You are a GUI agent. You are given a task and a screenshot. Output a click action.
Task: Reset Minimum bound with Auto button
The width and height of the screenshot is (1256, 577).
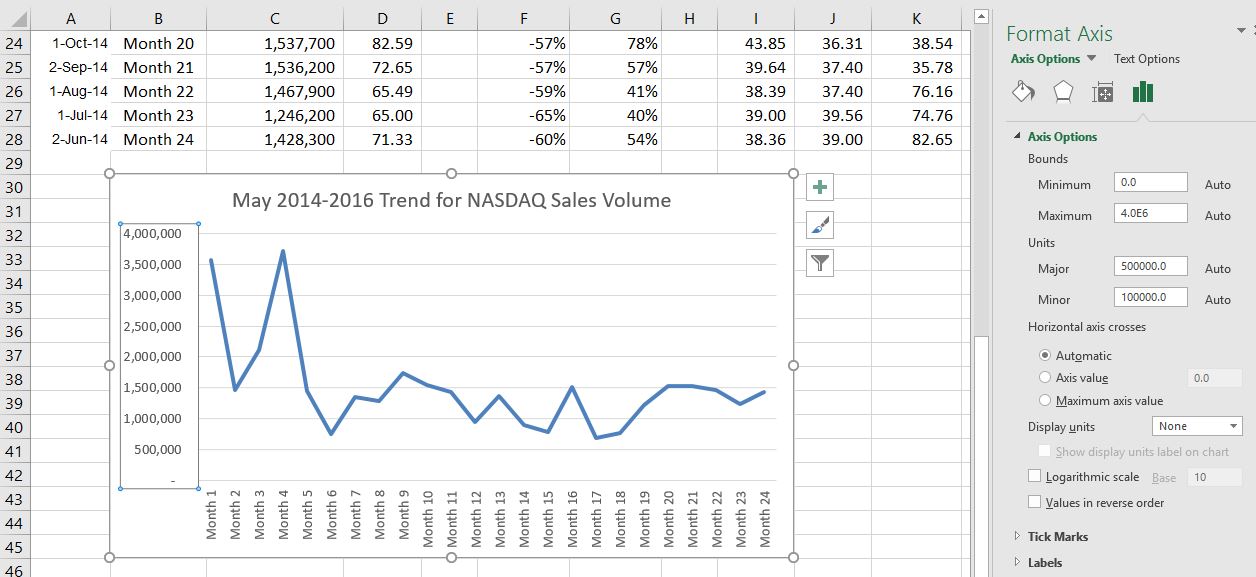pos(1217,185)
